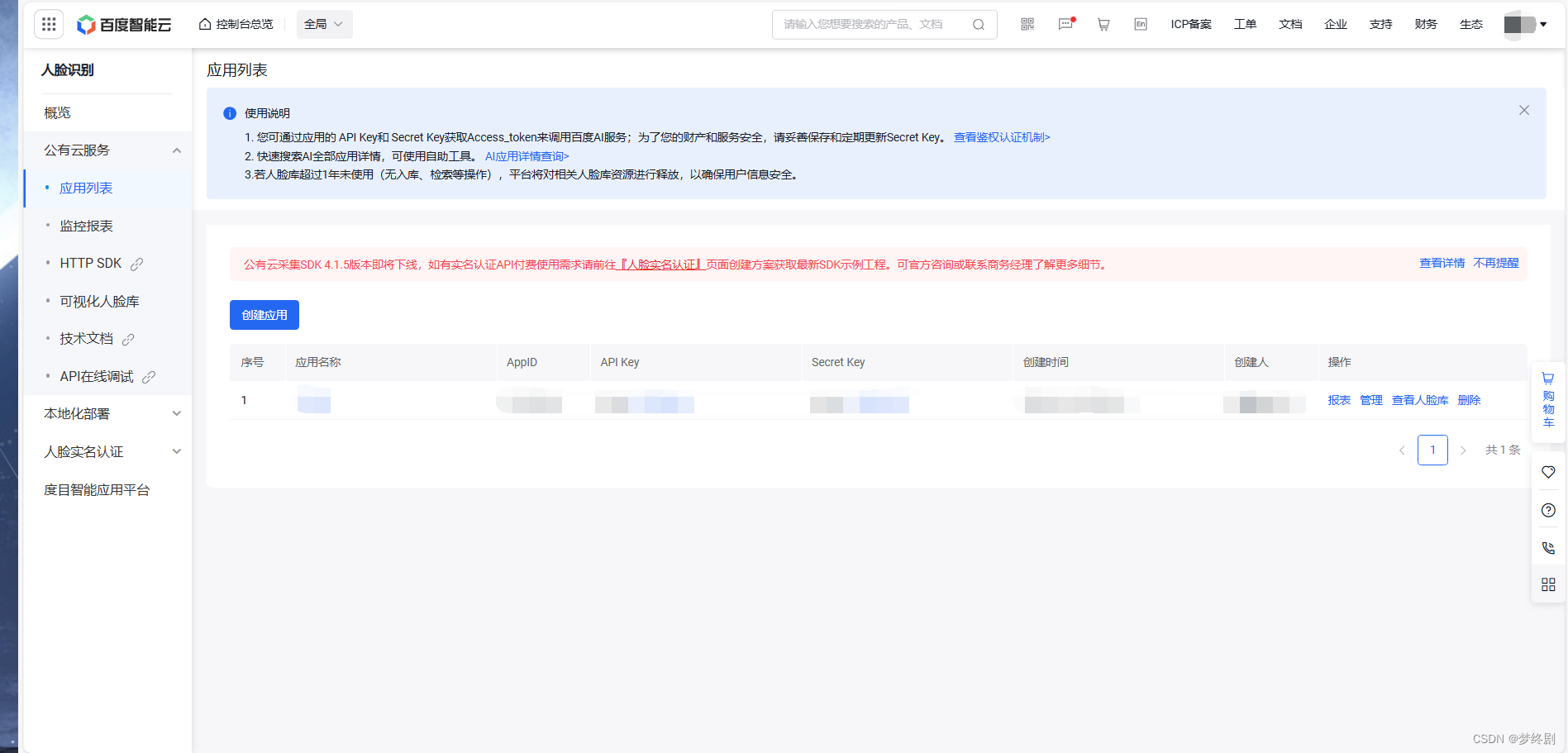The image size is (1568, 753).
Task: Click 删除 for application row 1
Action: tap(1469, 400)
